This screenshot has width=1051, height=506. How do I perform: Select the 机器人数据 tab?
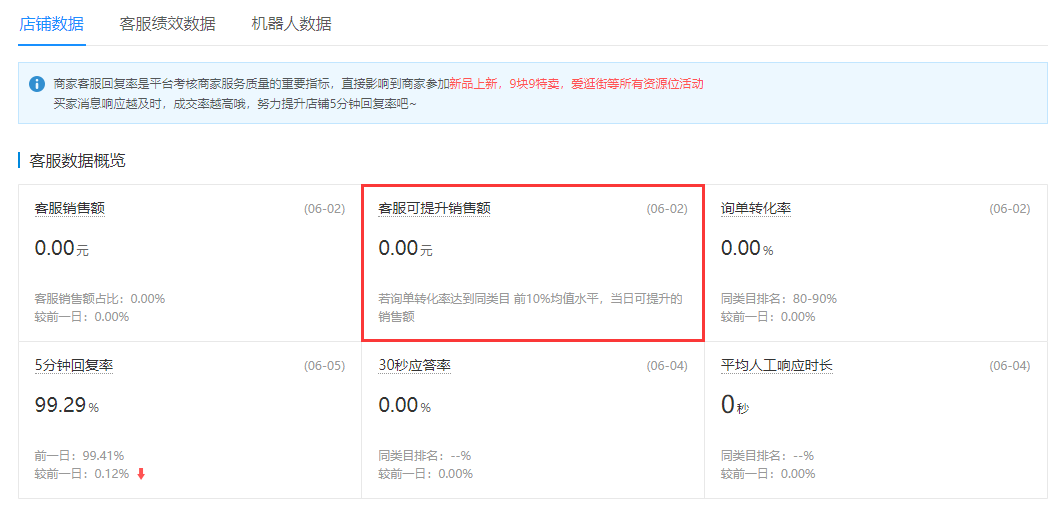[x=291, y=24]
